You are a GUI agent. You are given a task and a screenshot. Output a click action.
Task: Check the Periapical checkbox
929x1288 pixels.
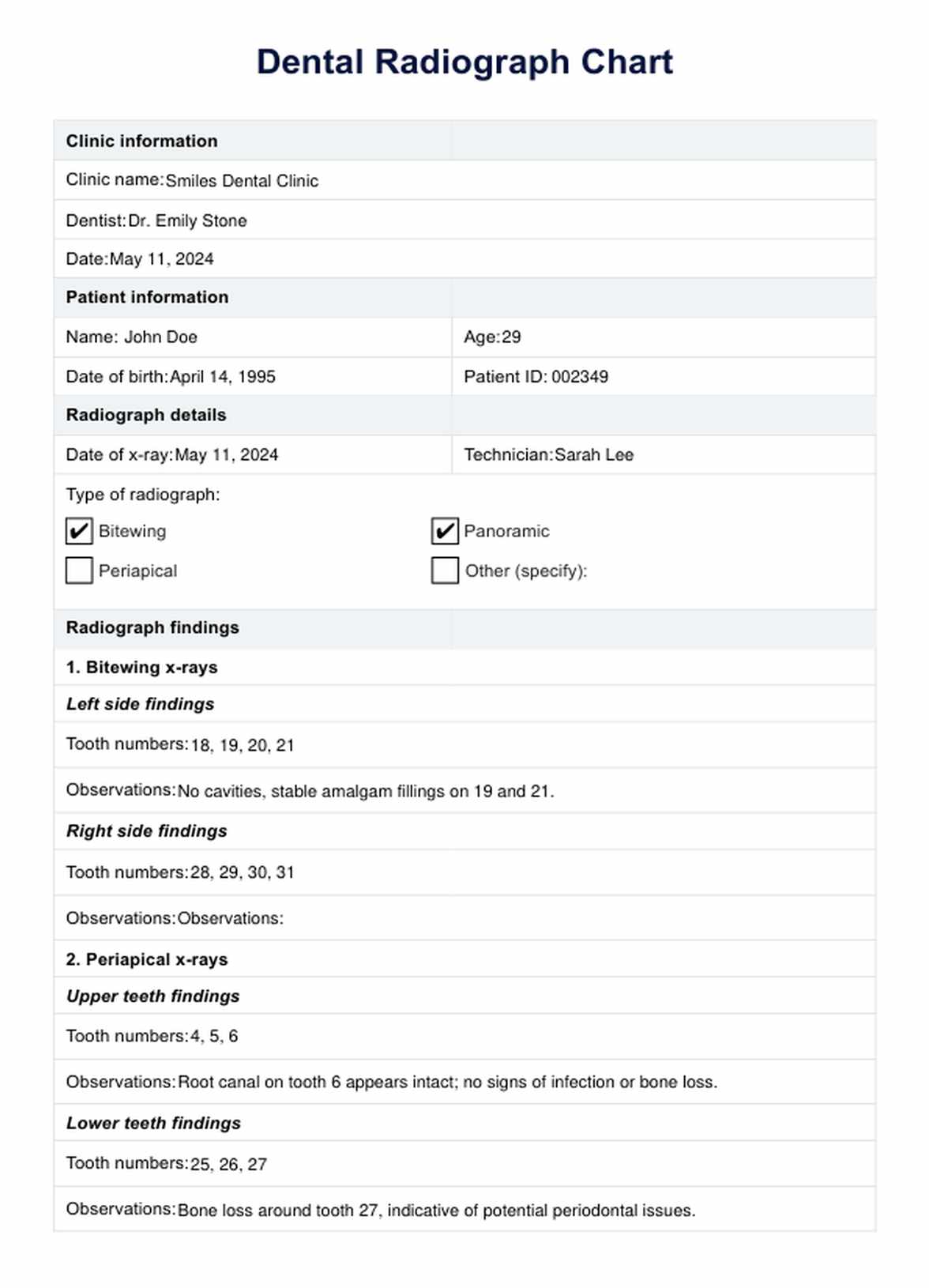pos(79,571)
